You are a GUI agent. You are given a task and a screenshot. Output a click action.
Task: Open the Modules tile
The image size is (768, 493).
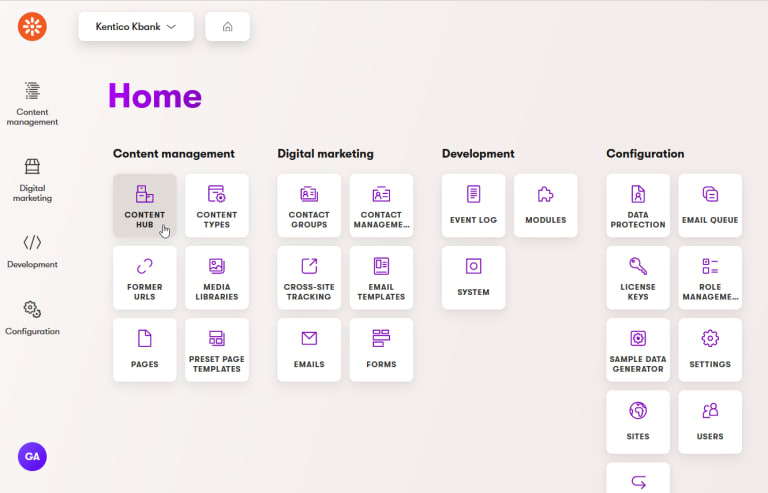(546, 206)
